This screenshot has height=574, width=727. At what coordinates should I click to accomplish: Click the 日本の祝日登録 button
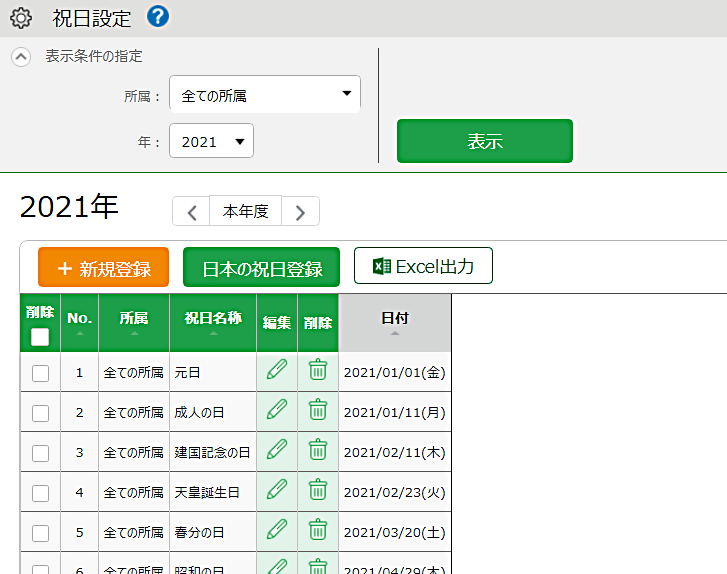coord(261,267)
